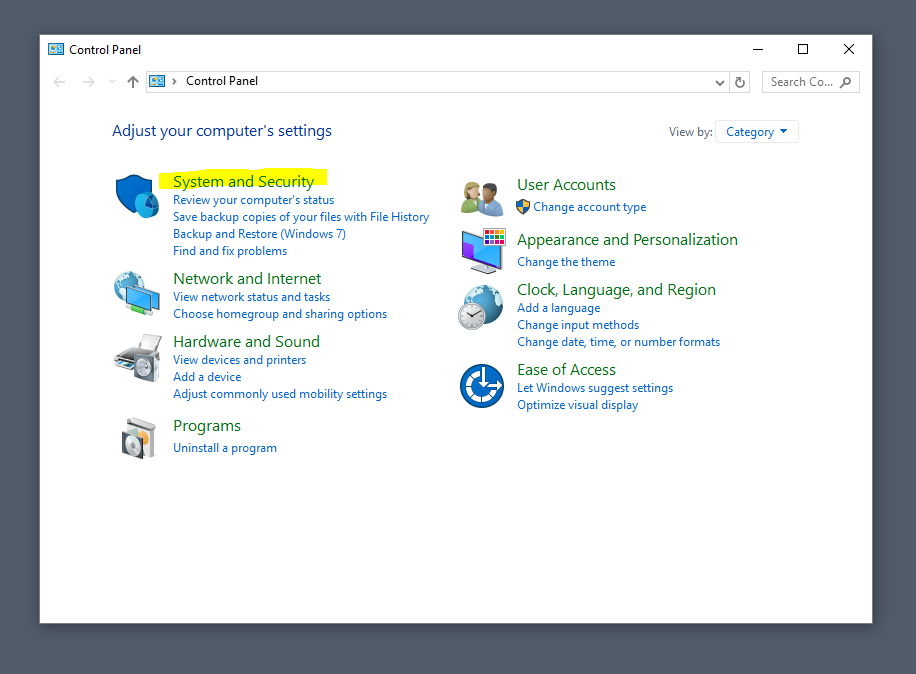Click the UAC shield beside Change account type
916x674 pixels.
click(x=523, y=207)
